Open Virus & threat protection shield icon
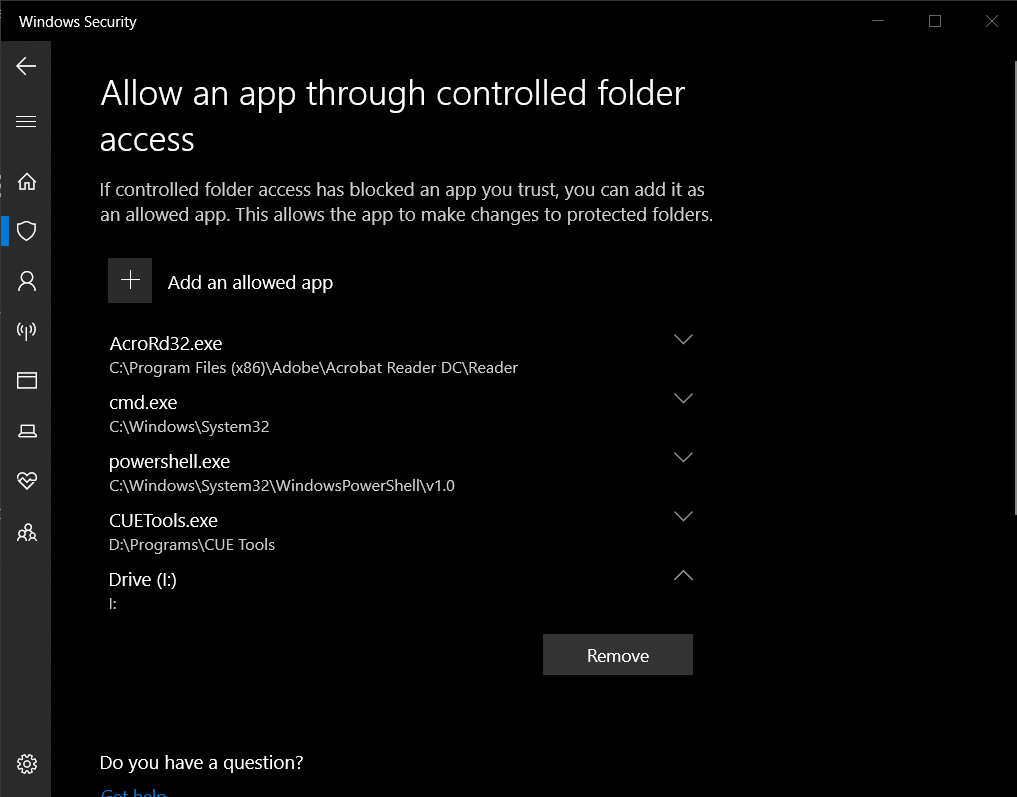Screen dimensions: 1017x797 pyautogui.click(x=27, y=231)
